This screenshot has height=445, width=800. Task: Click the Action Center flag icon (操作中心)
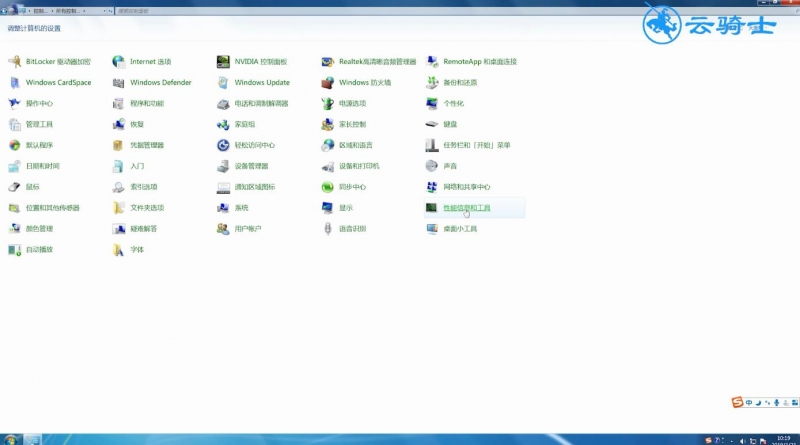click(15, 104)
